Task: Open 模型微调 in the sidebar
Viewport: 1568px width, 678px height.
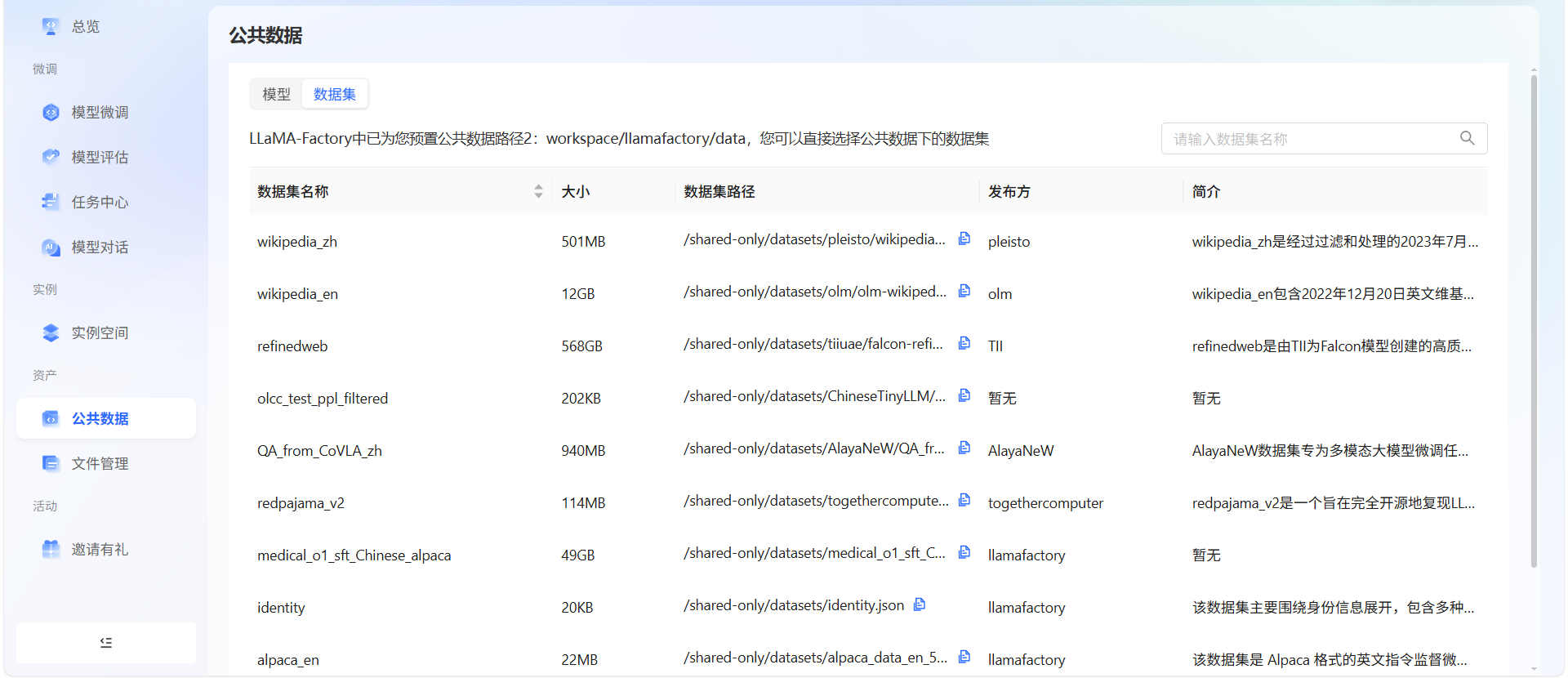Action: coord(106,112)
